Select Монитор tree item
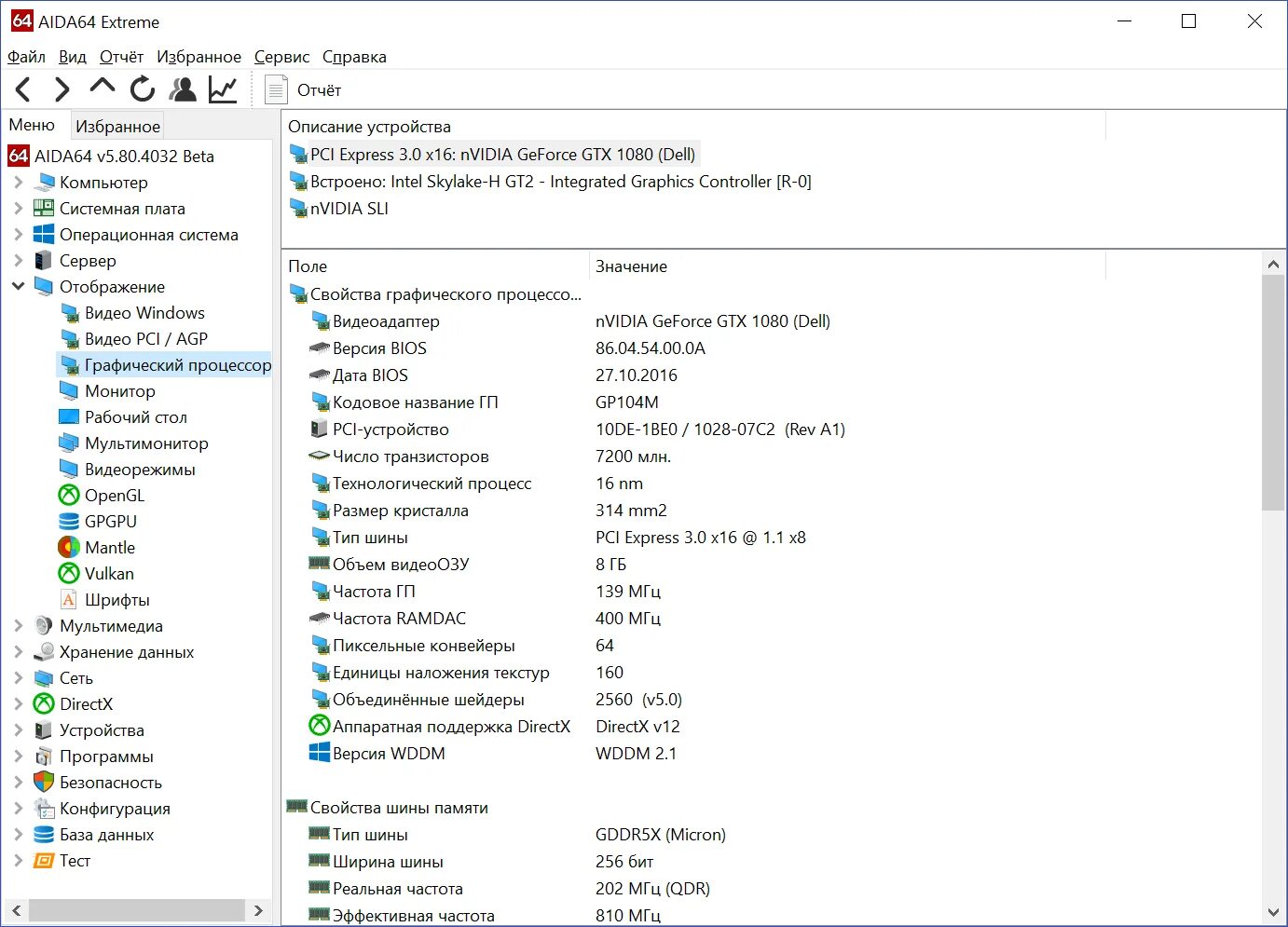 pyautogui.click(x=120, y=391)
